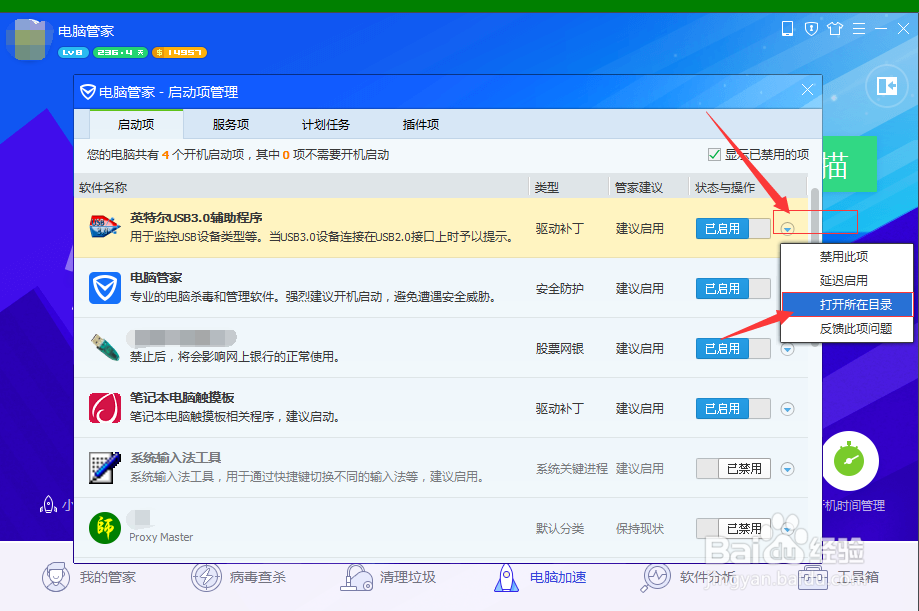The width and height of the screenshot is (919, 611).
Task: Select 延迟启用 from context menu
Action: pyautogui.click(x=847, y=280)
